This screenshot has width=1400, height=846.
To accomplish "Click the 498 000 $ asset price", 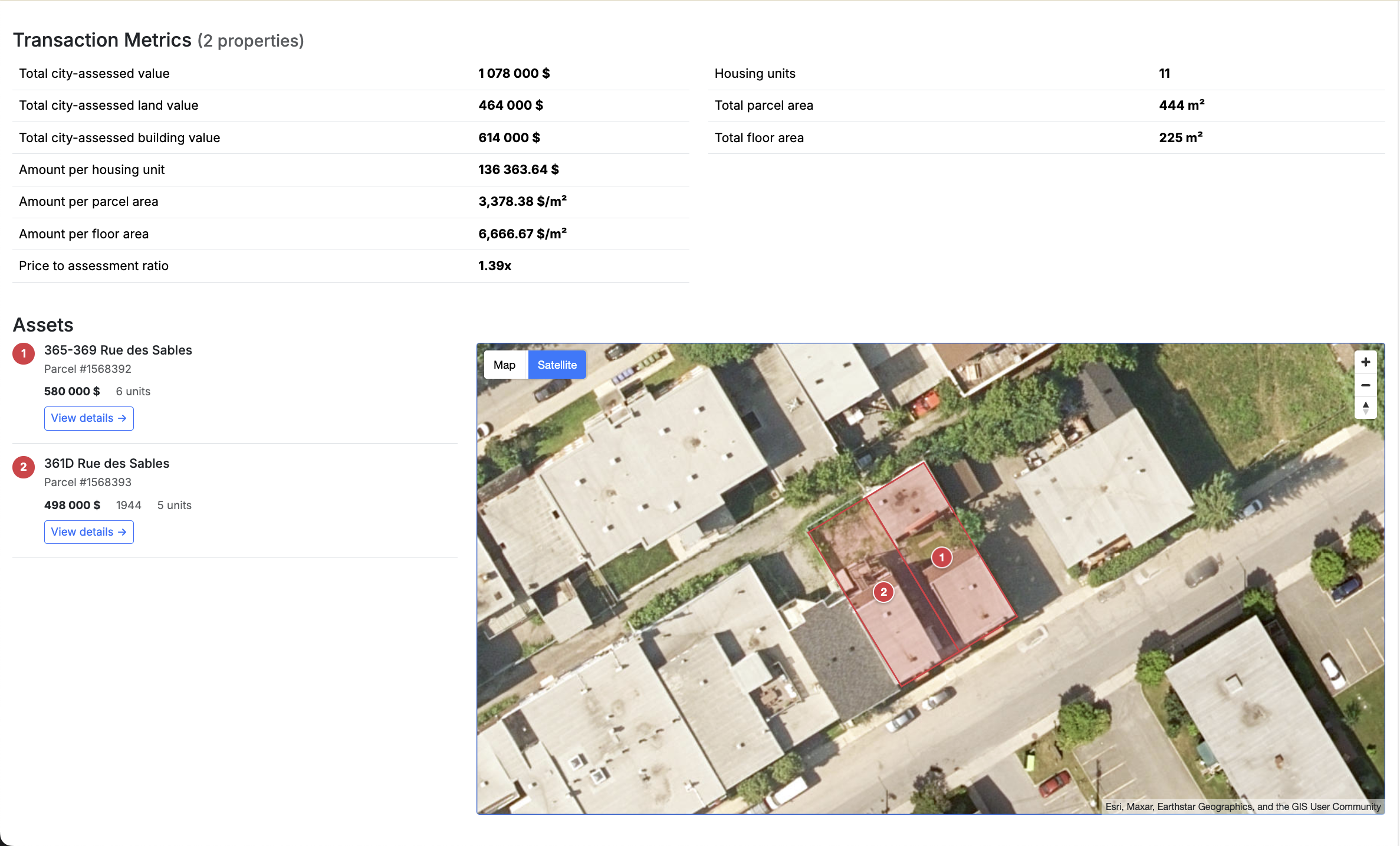I will [x=72, y=505].
